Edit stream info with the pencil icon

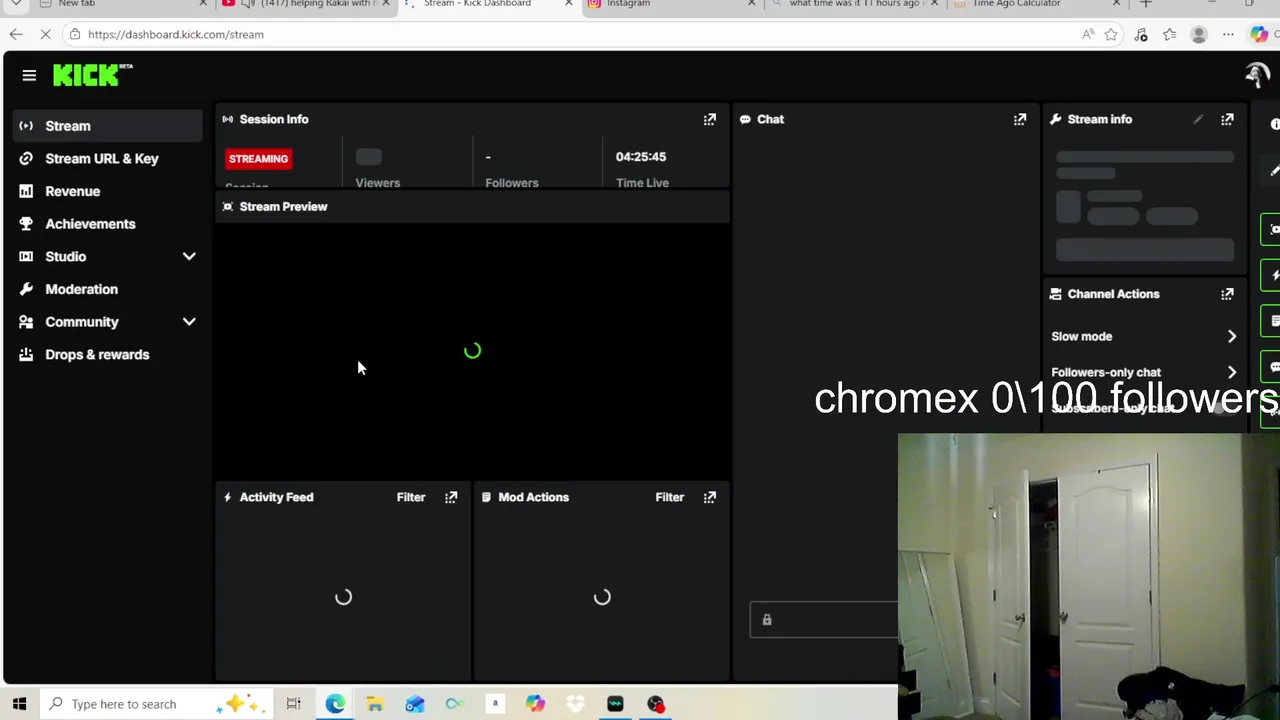click(x=1198, y=119)
